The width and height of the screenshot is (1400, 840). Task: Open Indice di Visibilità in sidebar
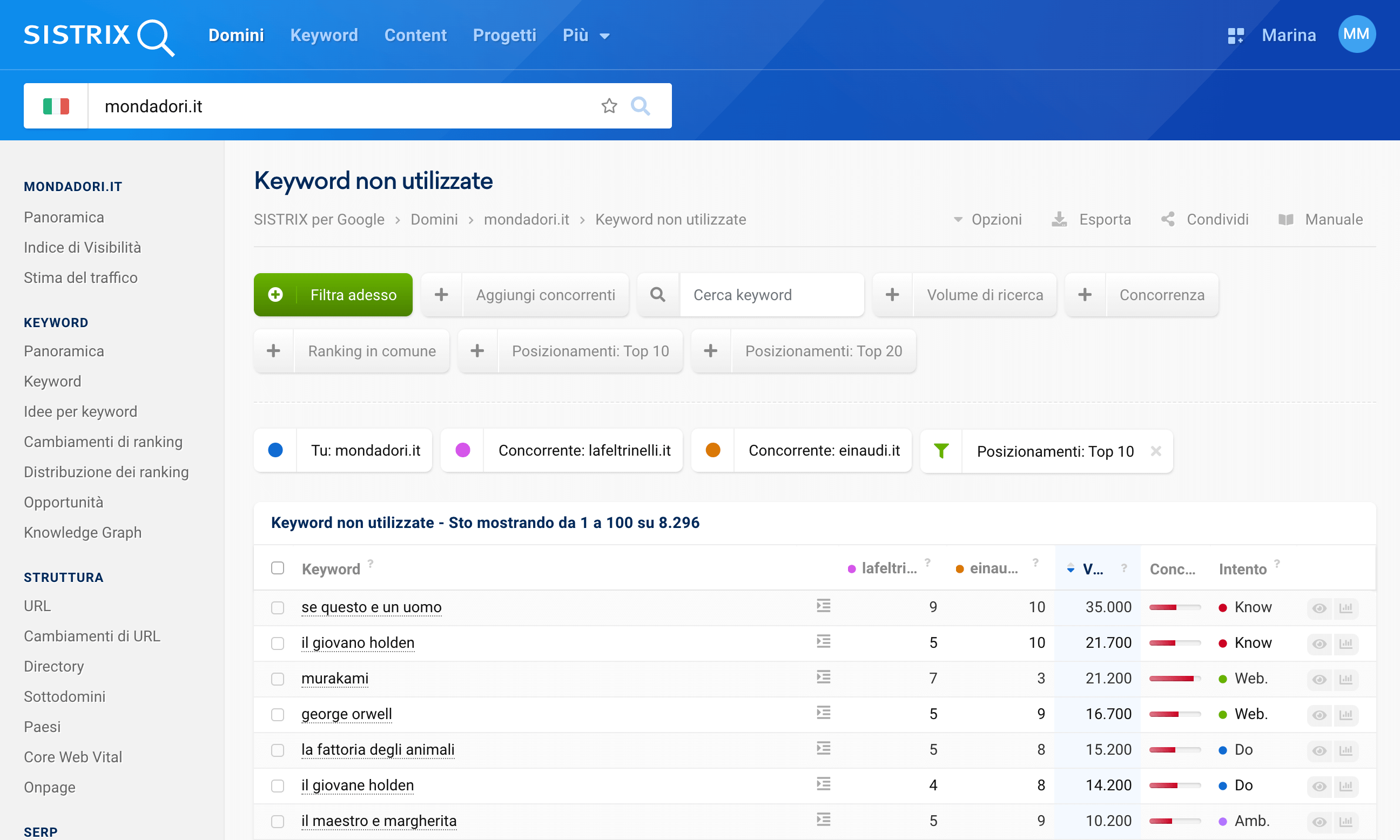(x=83, y=247)
